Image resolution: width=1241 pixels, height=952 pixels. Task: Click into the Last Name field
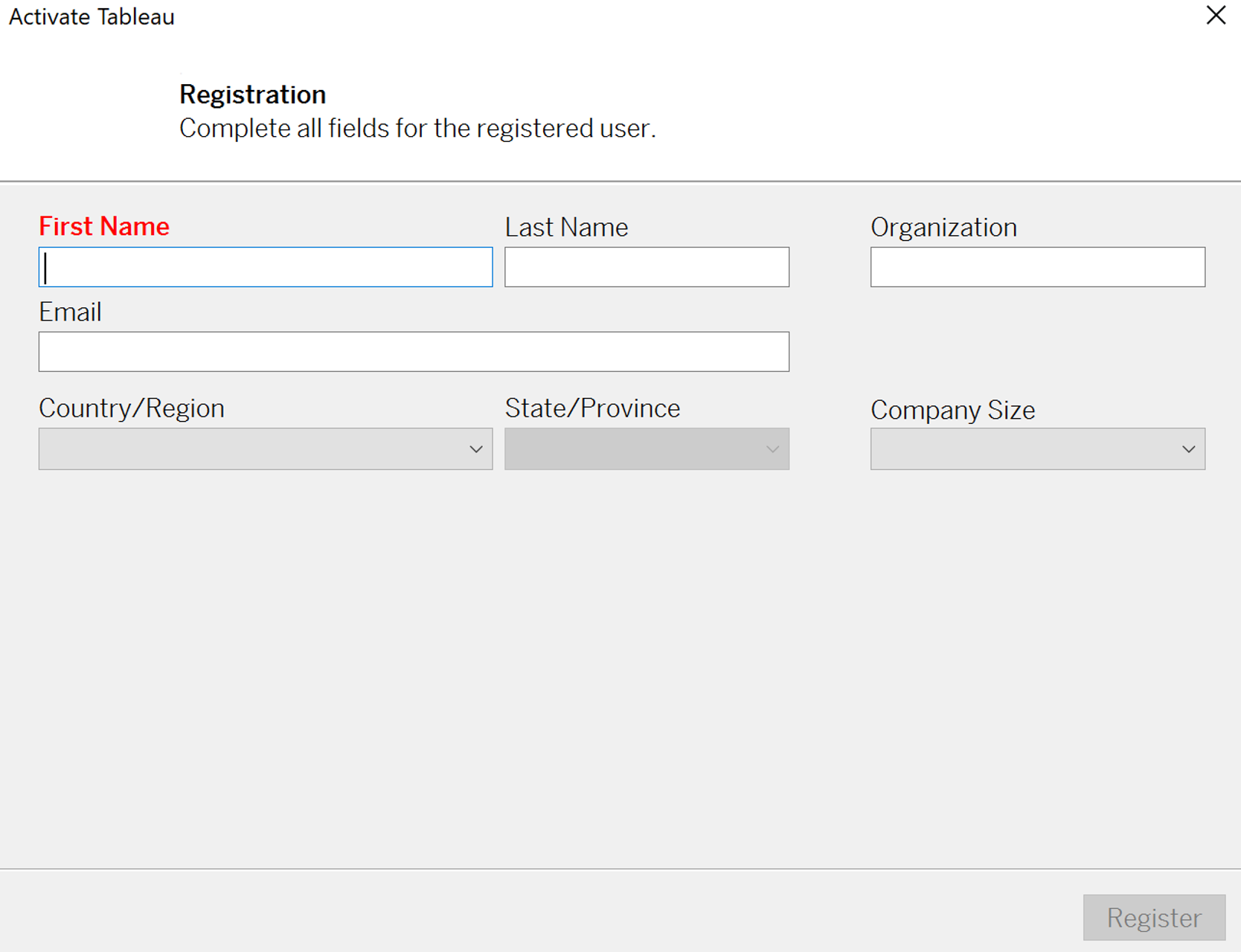[x=646, y=267]
